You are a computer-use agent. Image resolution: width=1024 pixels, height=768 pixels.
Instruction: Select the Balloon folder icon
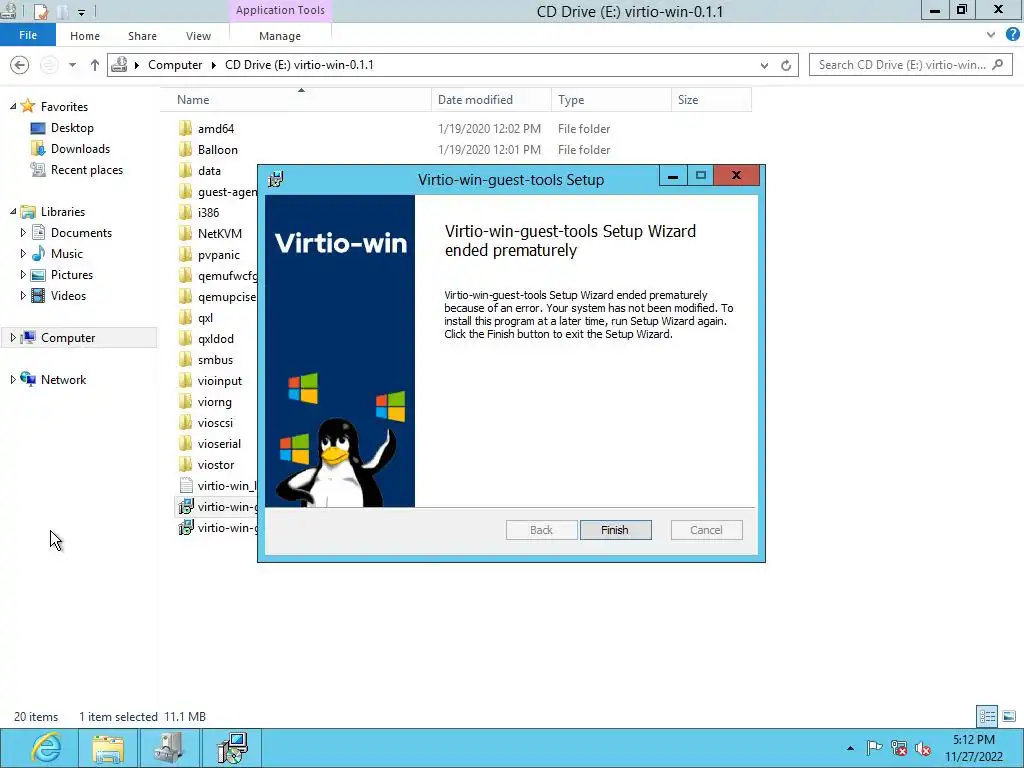185,150
